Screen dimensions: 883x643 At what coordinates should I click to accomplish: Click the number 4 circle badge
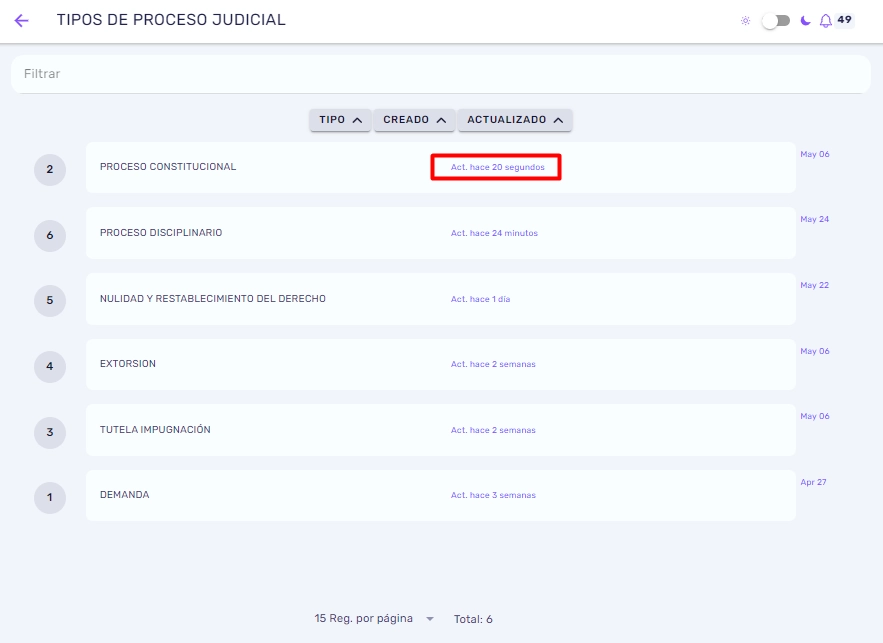[50, 367]
